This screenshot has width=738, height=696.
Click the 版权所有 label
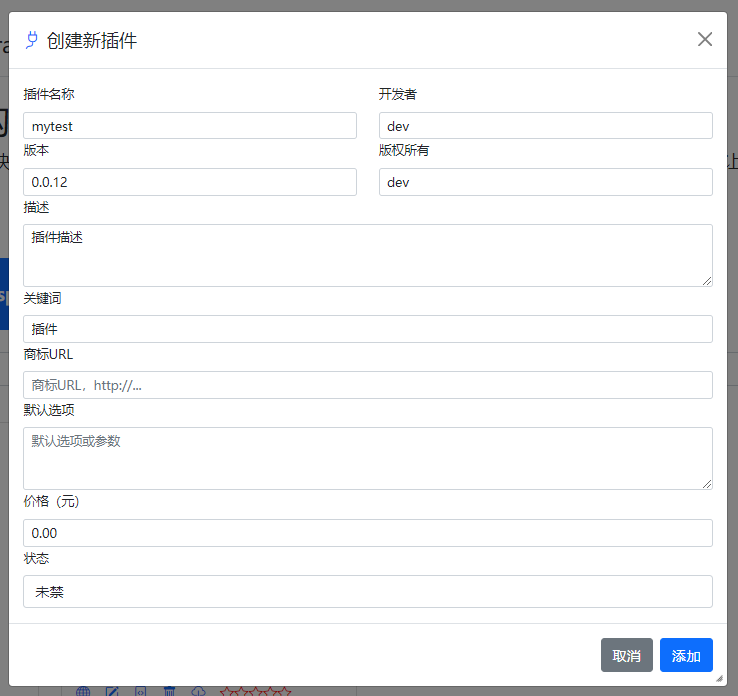(x=404, y=150)
